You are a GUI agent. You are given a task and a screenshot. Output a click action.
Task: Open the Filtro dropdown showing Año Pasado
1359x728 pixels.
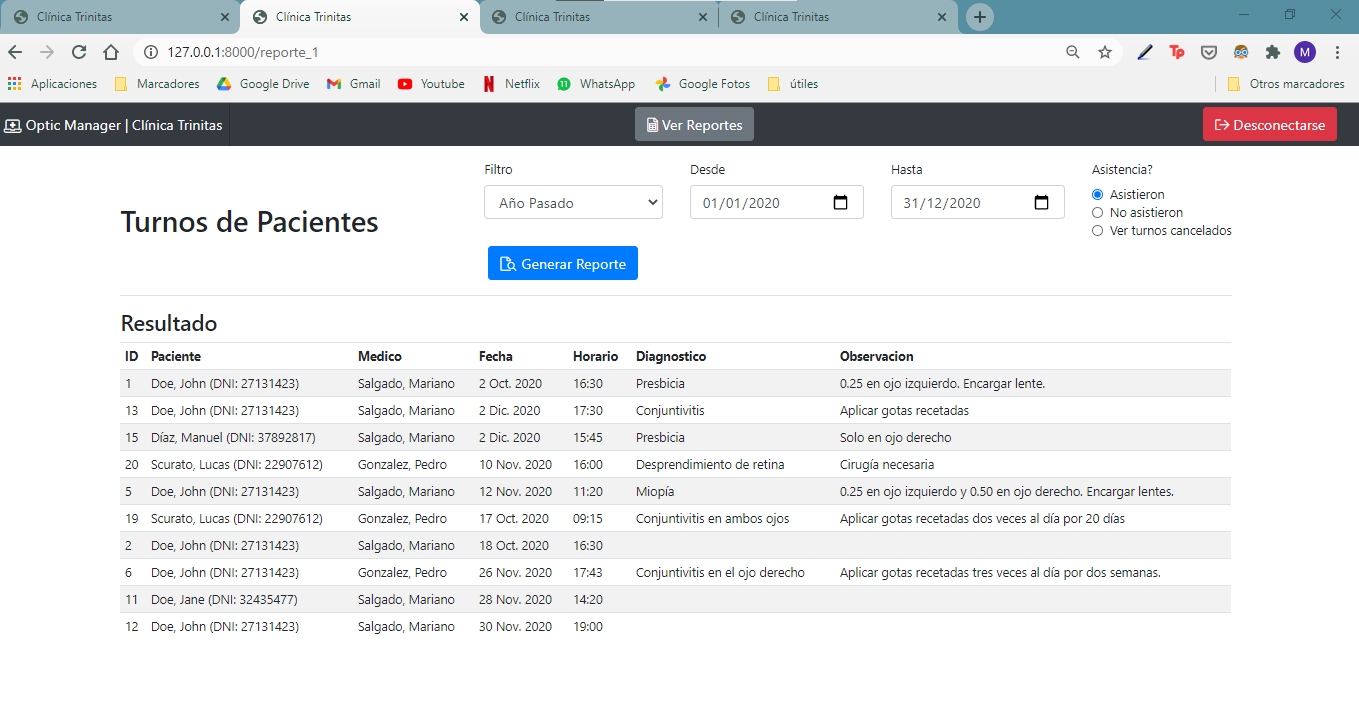pyautogui.click(x=574, y=202)
